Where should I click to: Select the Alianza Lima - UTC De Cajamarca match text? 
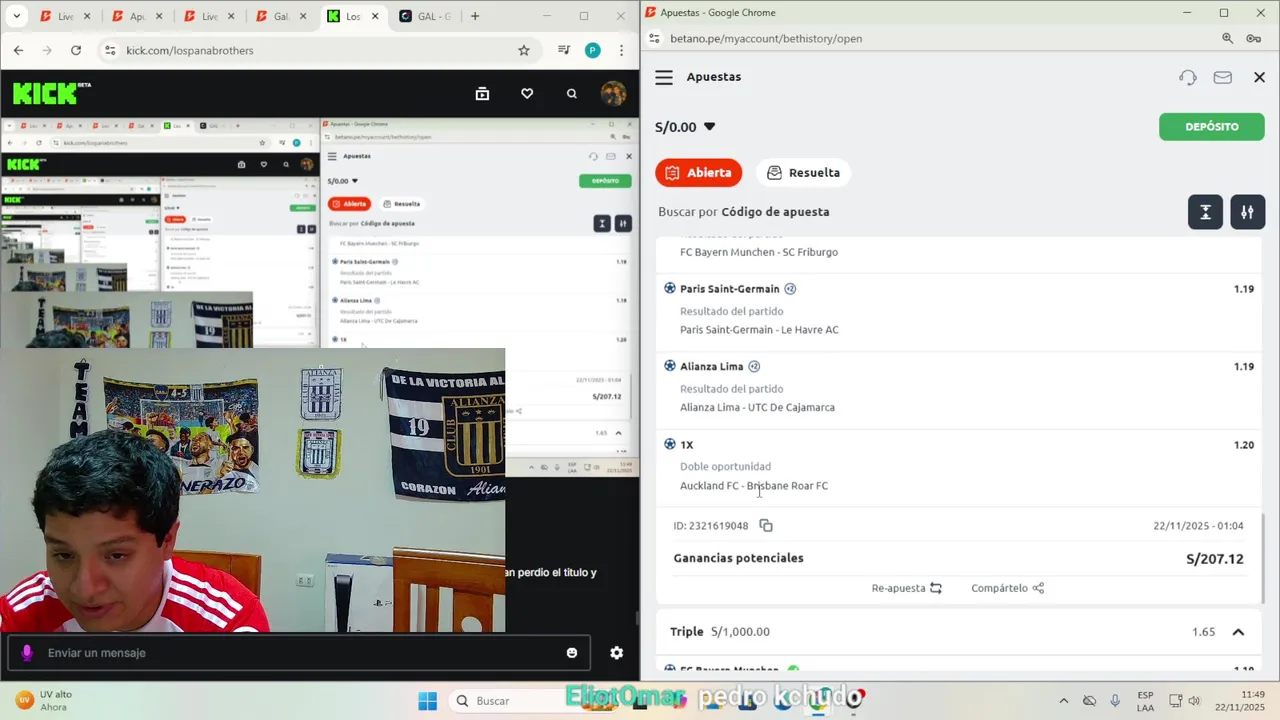coord(757,408)
